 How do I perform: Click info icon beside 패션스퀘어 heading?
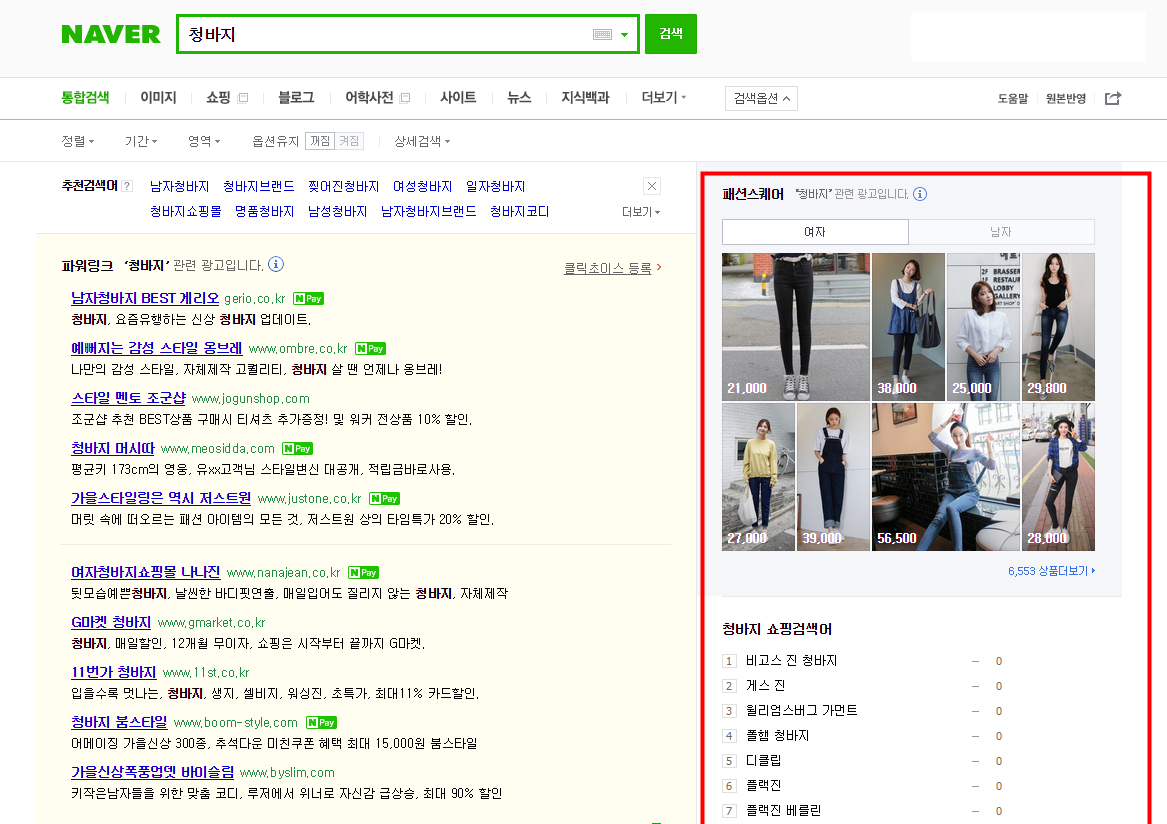click(x=920, y=194)
